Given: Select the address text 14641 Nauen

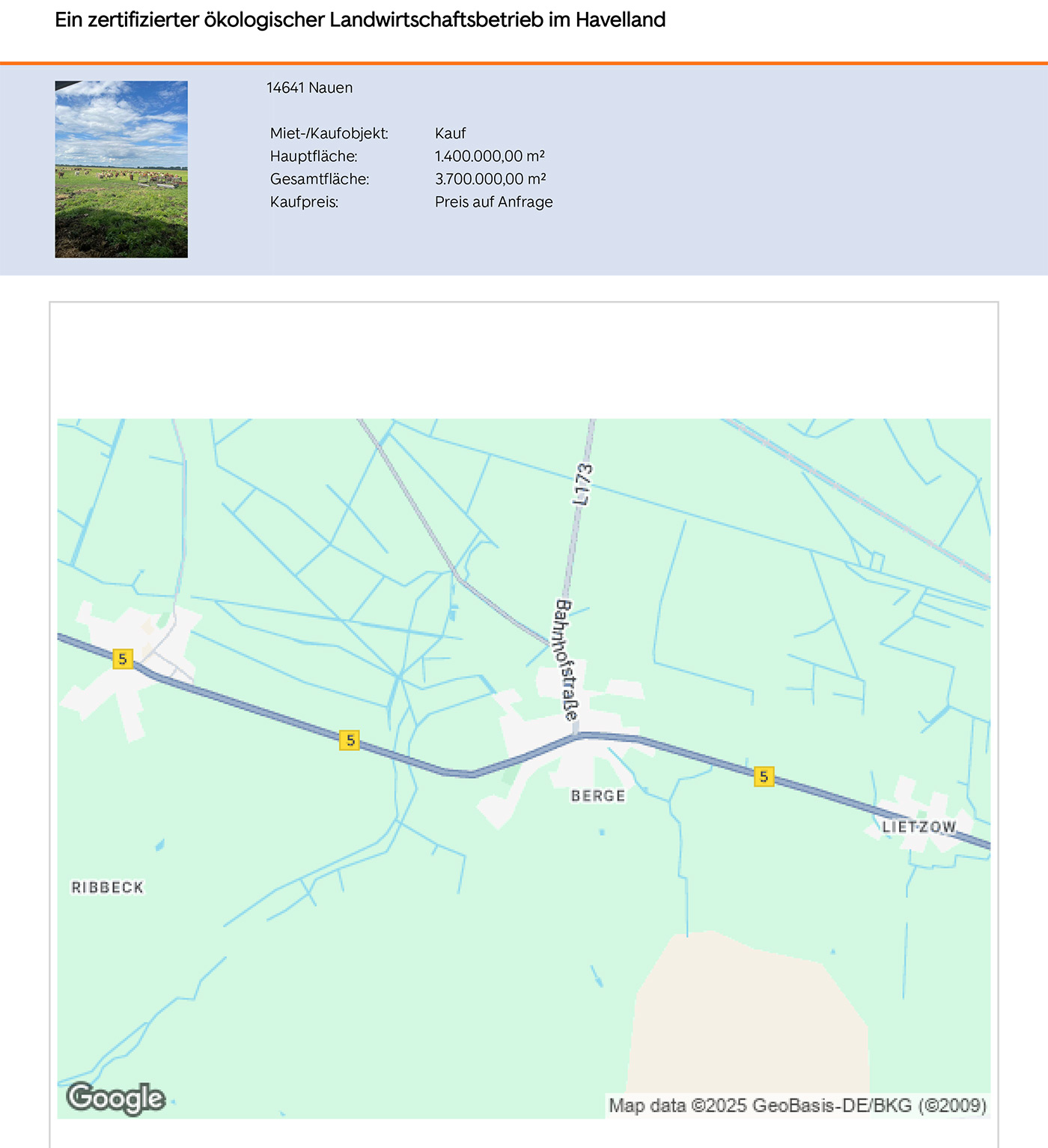Looking at the screenshot, I should pyautogui.click(x=310, y=88).
